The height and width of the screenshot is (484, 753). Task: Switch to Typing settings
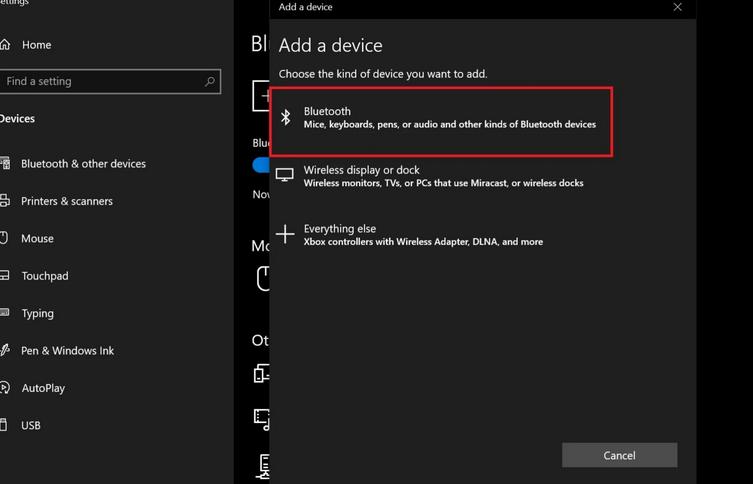click(38, 313)
